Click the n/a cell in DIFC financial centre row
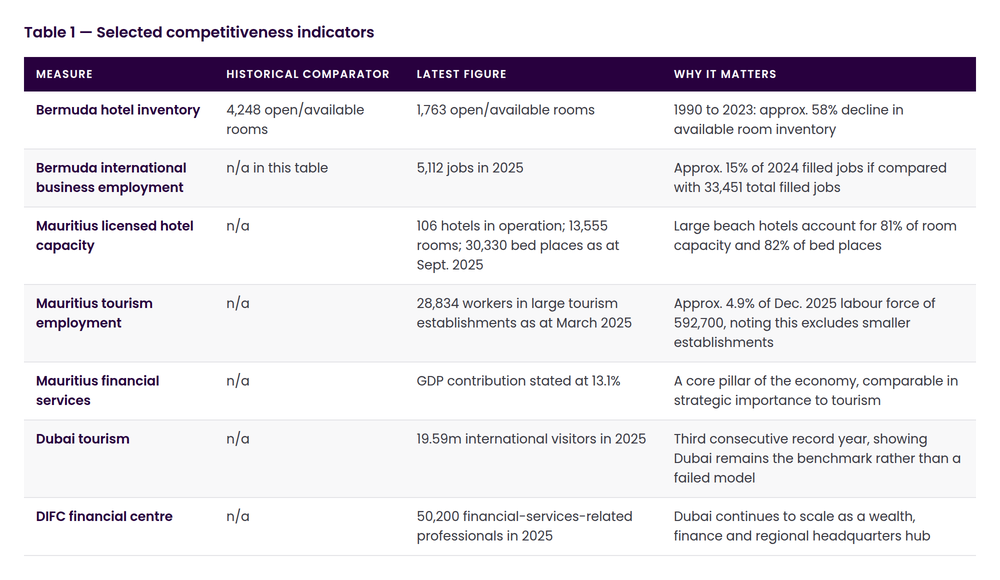1000x580 pixels. 237,516
